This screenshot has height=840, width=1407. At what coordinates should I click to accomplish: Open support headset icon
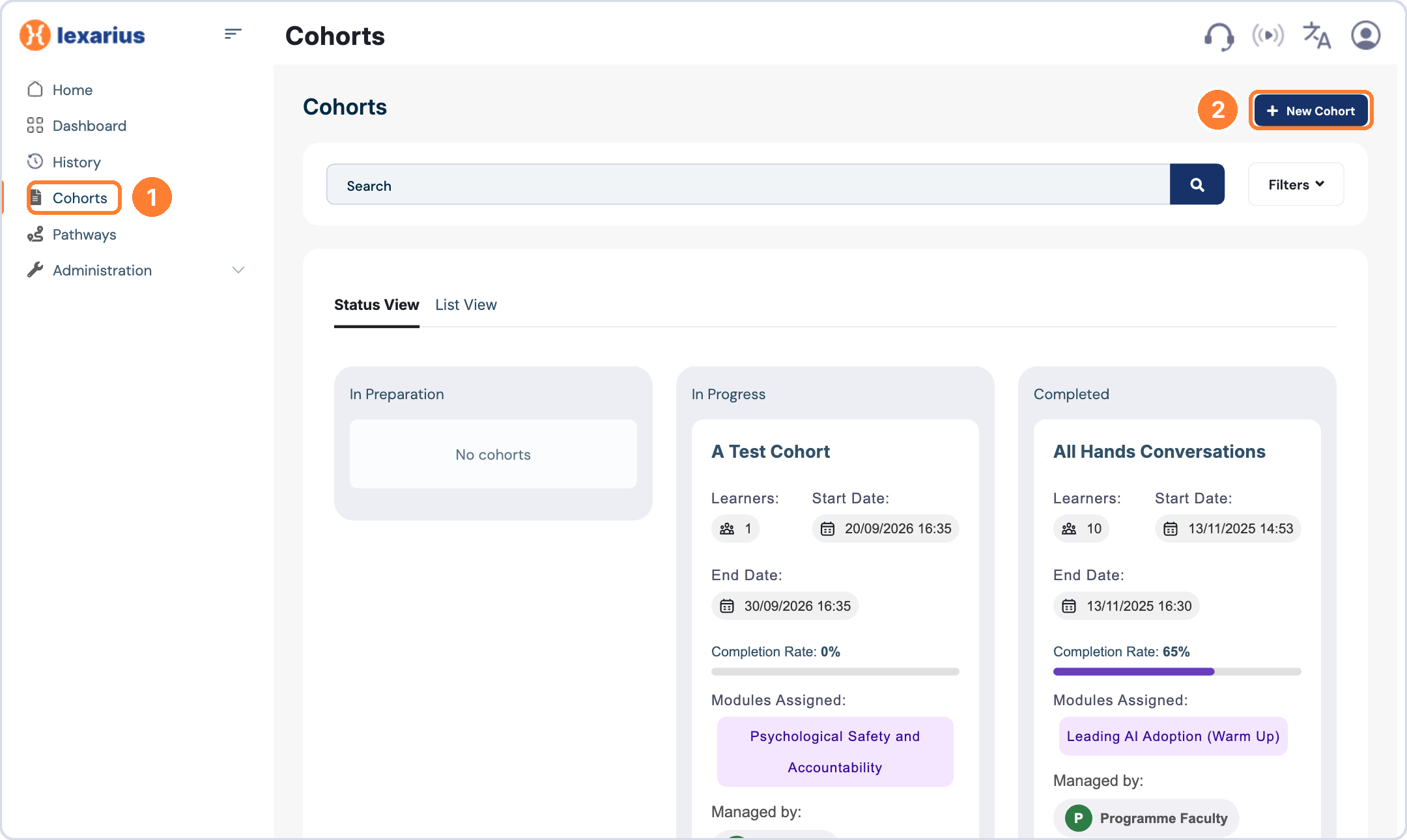pyautogui.click(x=1218, y=36)
